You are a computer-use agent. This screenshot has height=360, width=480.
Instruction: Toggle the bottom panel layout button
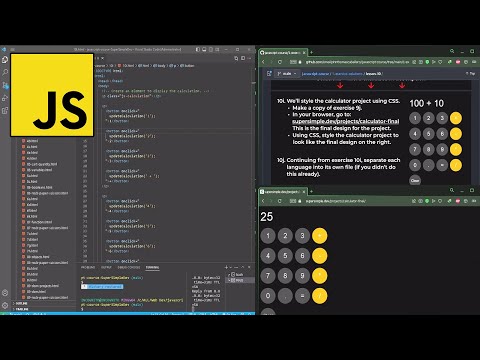coord(204,50)
